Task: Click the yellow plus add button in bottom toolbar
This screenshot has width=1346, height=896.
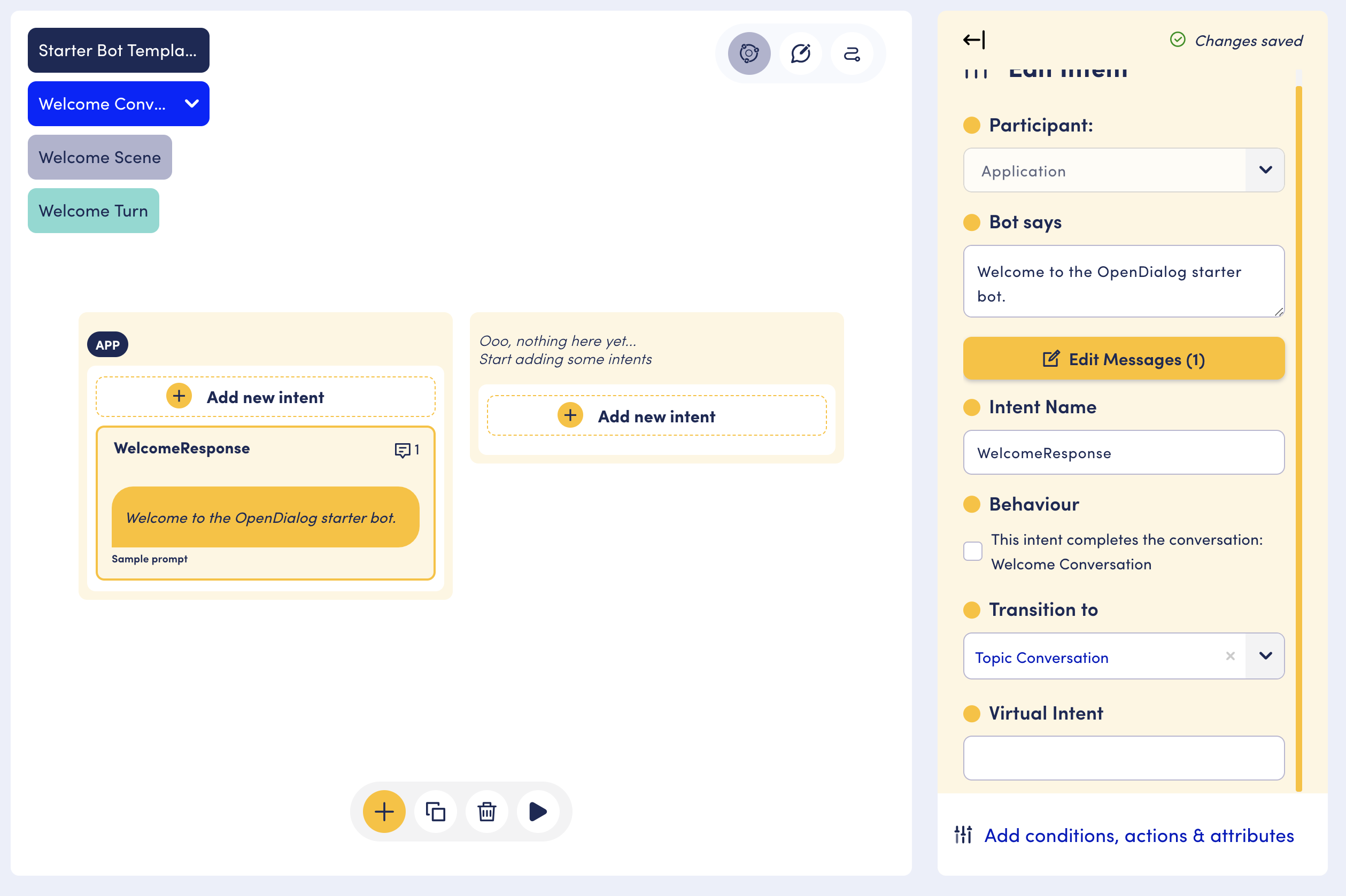Action: point(384,812)
